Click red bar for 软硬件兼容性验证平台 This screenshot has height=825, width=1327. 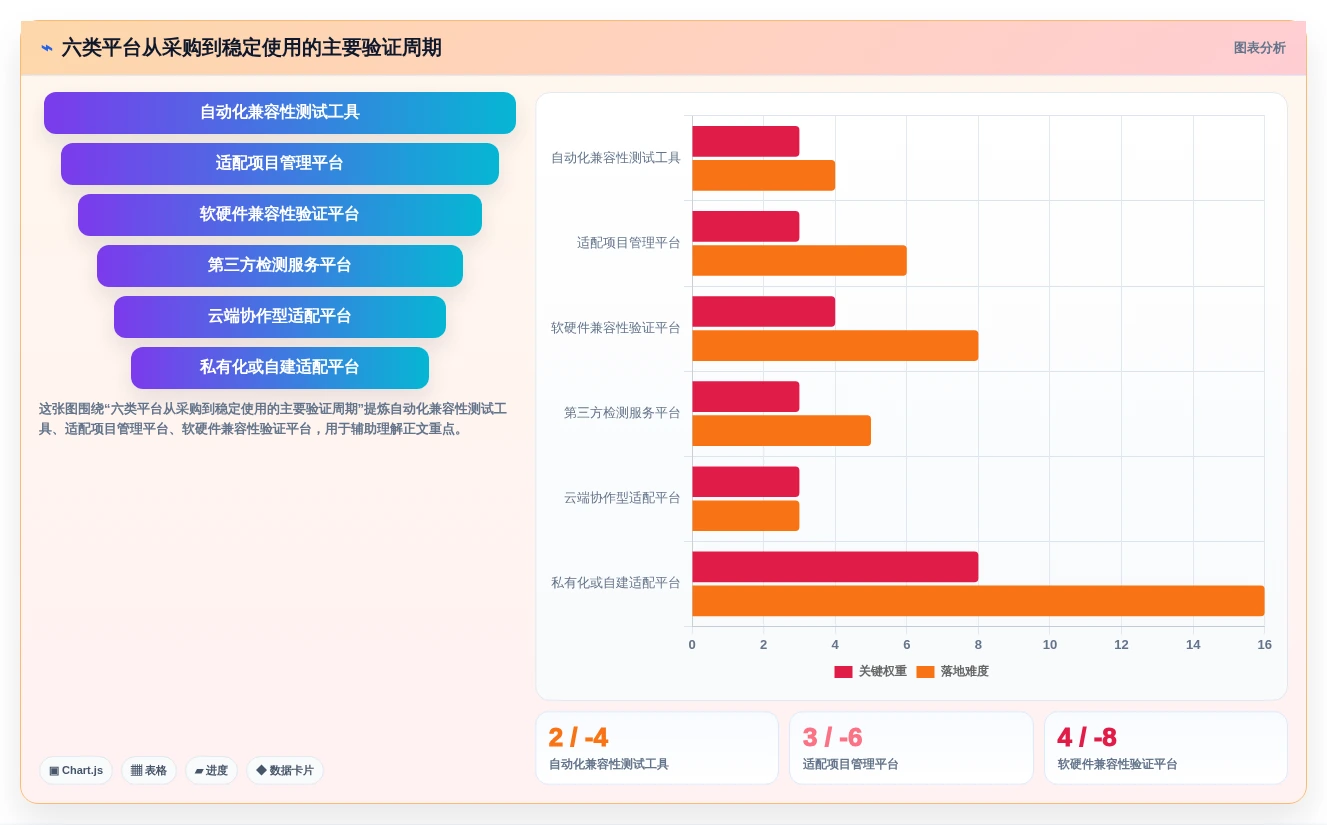[x=763, y=311]
